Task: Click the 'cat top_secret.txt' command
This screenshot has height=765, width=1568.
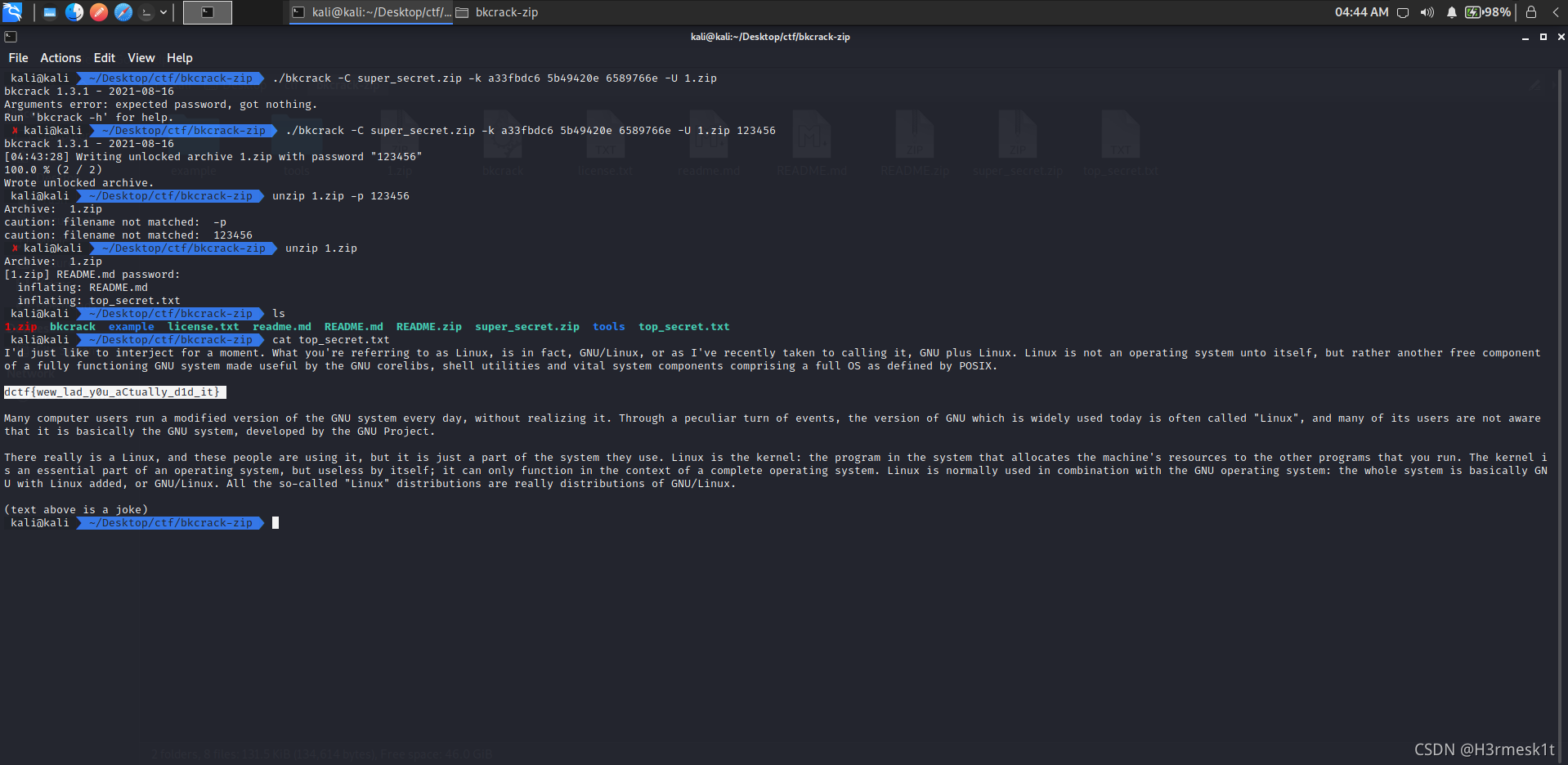Action: (x=331, y=340)
